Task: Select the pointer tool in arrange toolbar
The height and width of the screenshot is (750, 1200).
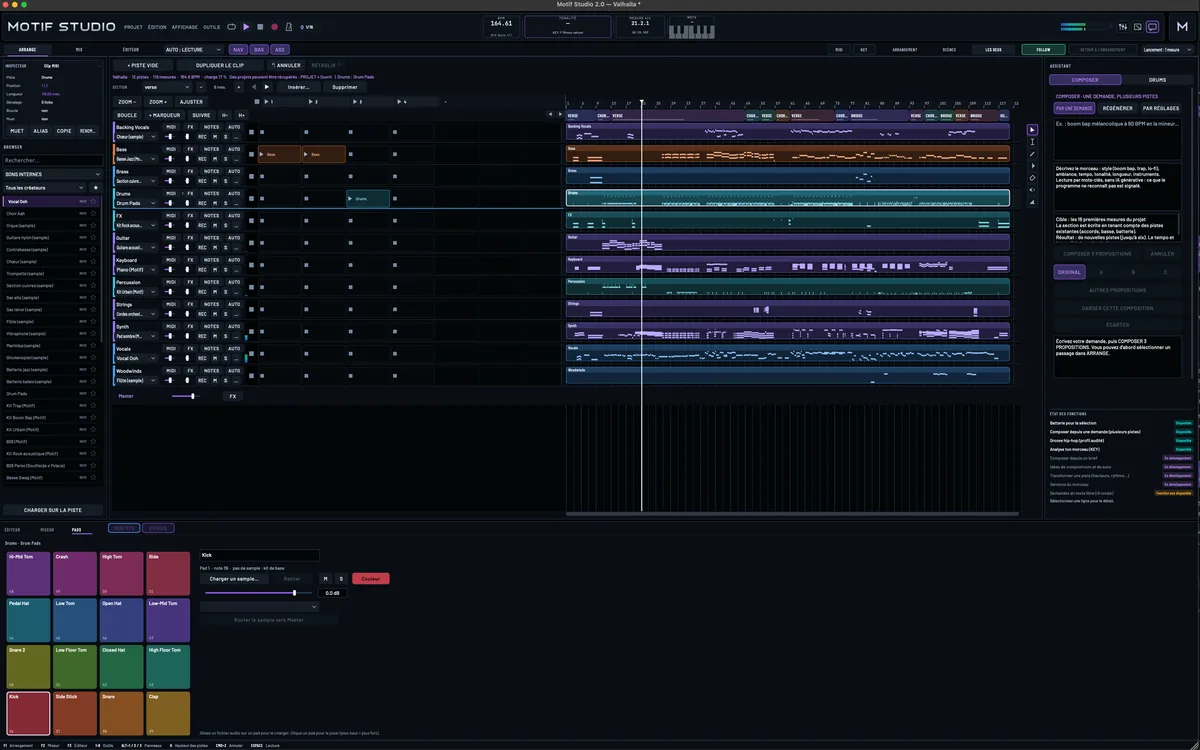Action: tap(1032, 129)
